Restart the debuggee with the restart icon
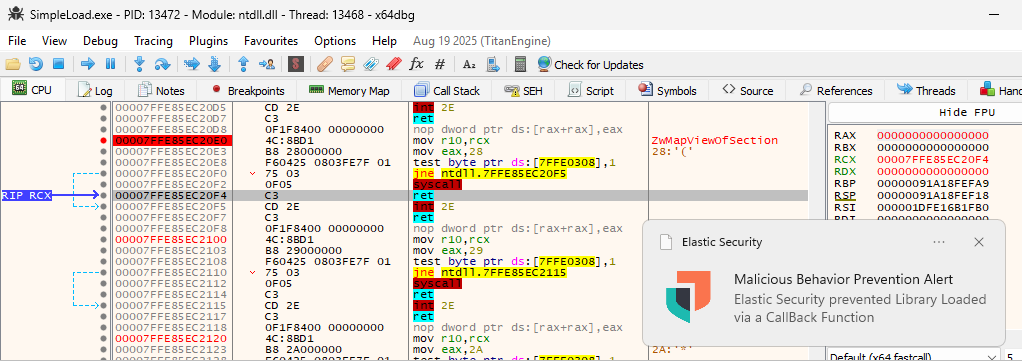 tap(36, 65)
